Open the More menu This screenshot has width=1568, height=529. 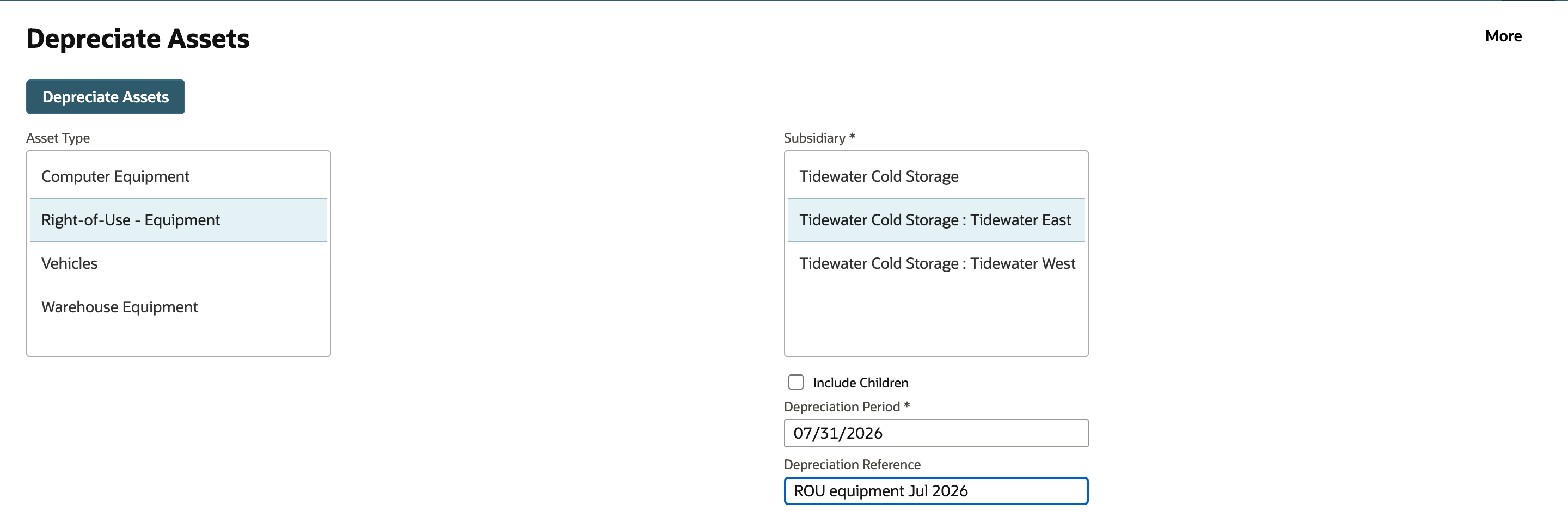1503,36
